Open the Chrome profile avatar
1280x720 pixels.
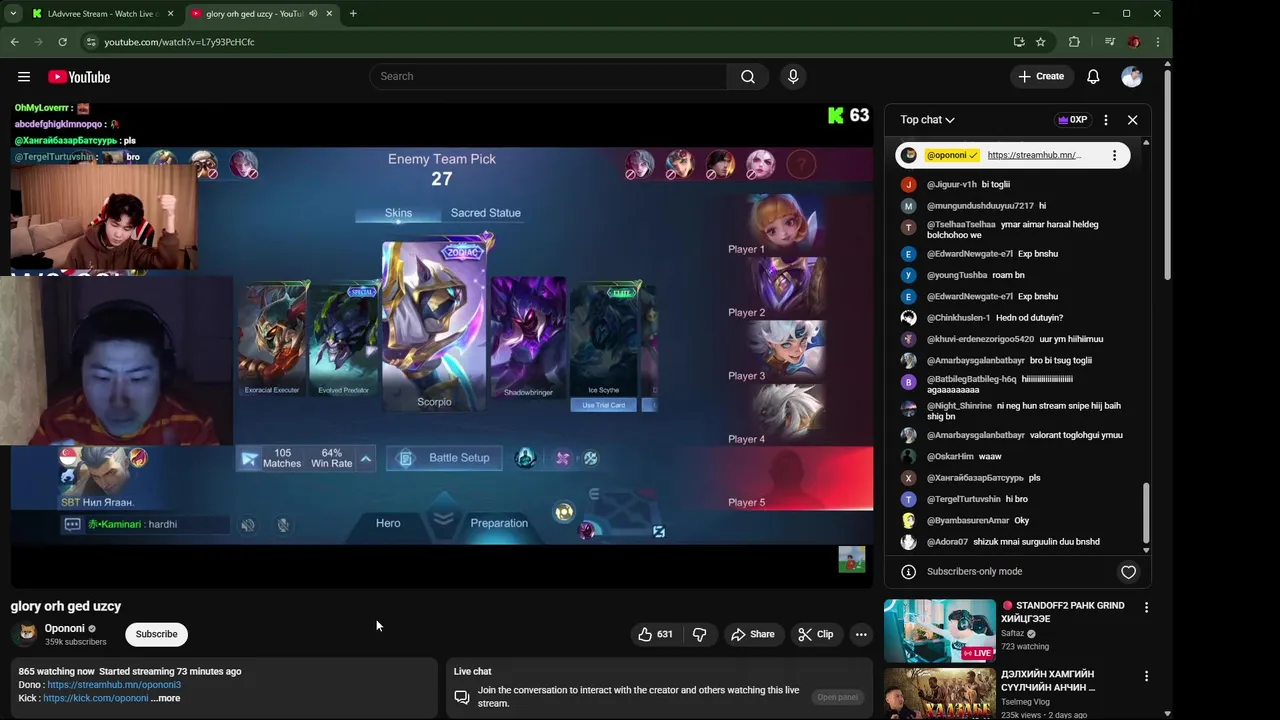coord(1133,42)
